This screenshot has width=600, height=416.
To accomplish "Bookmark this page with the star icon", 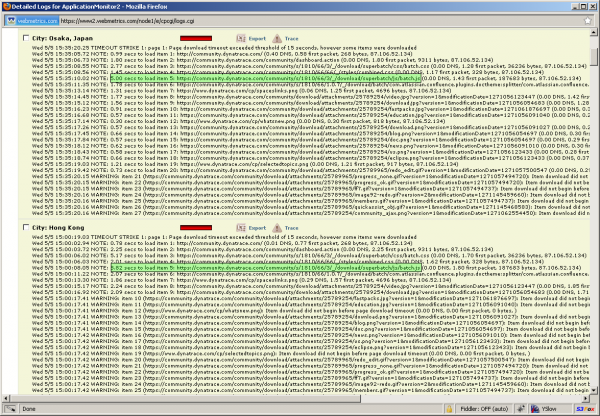I will (x=587, y=21).
